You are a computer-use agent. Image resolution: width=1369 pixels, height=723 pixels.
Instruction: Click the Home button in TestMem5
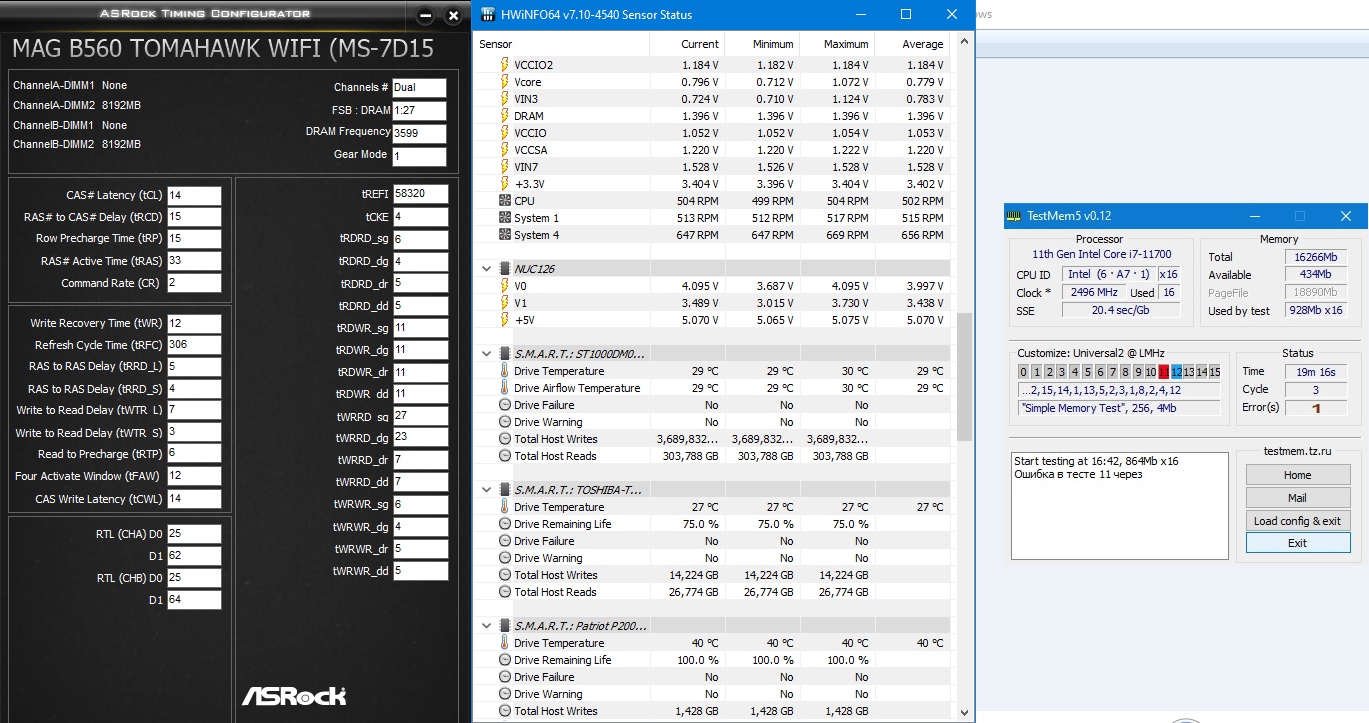tap(1298, 475)
